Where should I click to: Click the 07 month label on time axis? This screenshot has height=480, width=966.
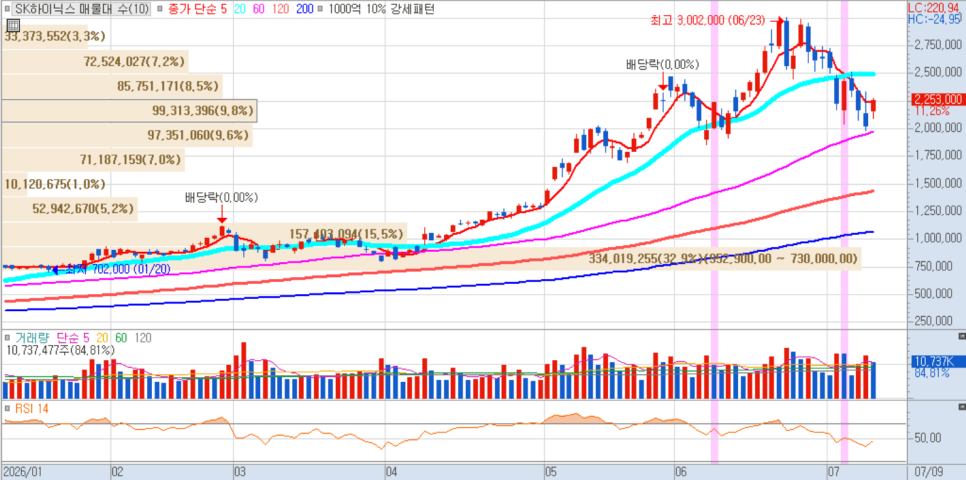click(x=835, y=471)
